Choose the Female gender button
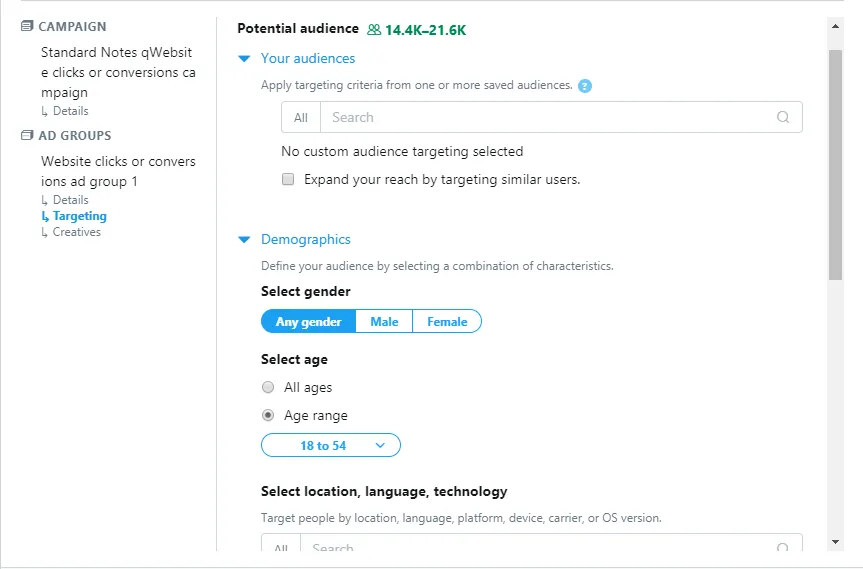863x569 pixels. tap(447, 321)
